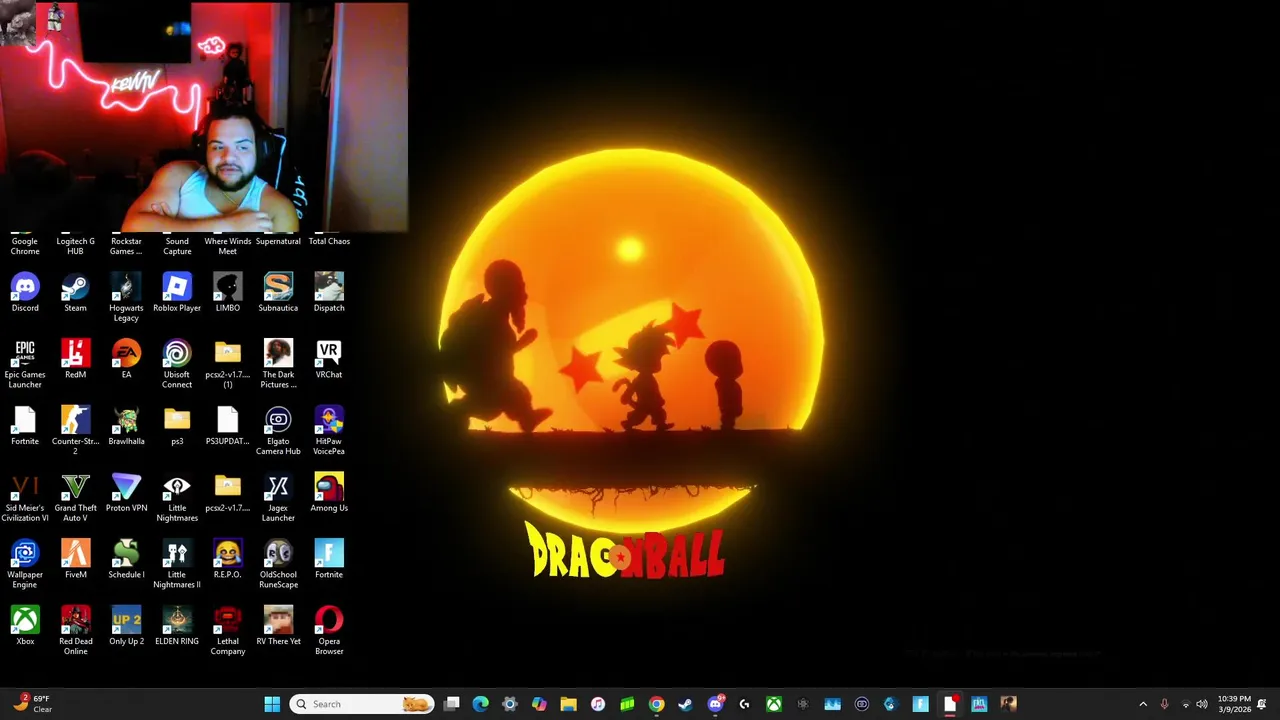Open the Xbox desktop icon
Viewport: 1280px width, 720px height.
tap(25, 626)
